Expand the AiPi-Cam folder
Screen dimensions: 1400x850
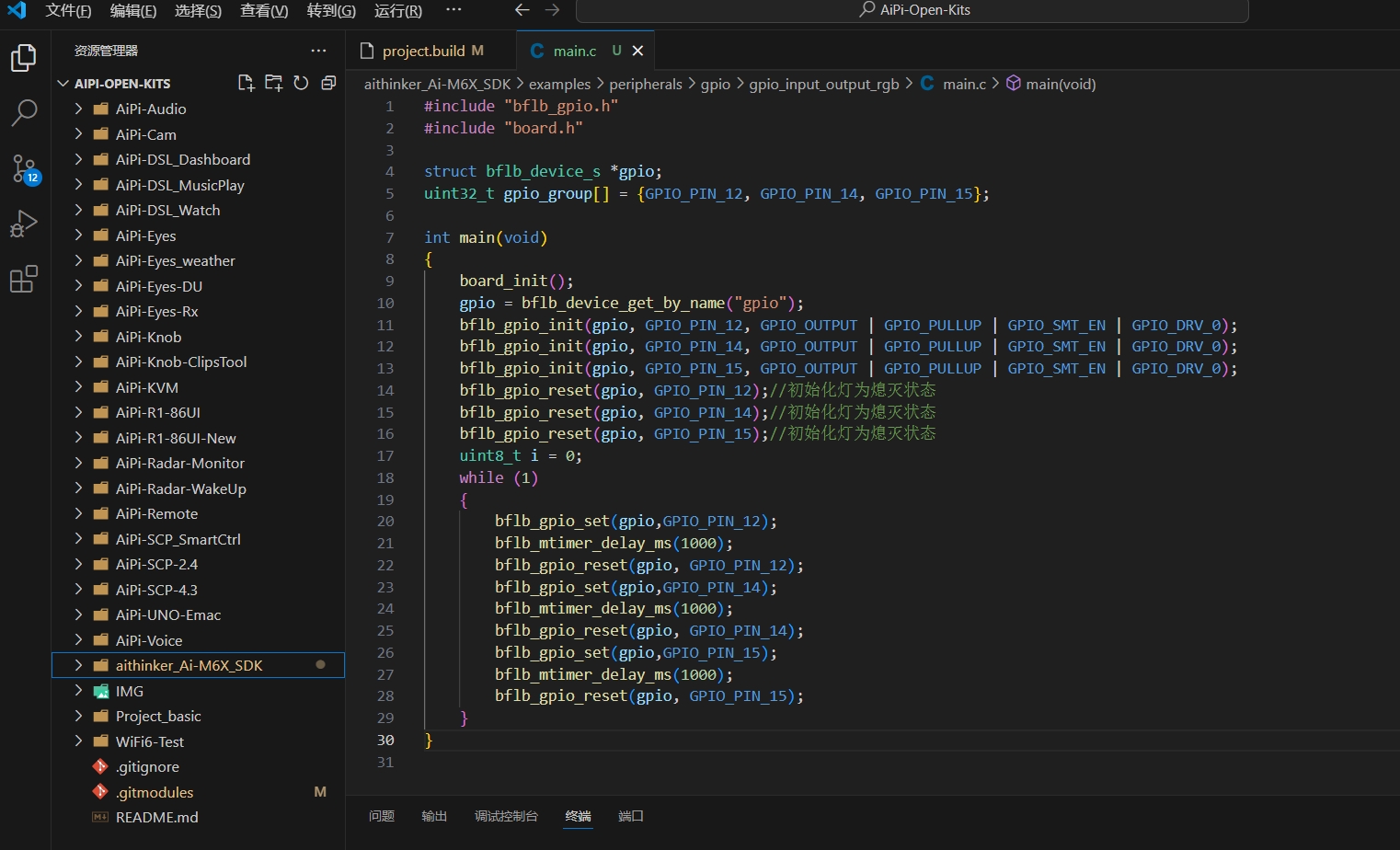pyautogui.click(x=78, y=134)
